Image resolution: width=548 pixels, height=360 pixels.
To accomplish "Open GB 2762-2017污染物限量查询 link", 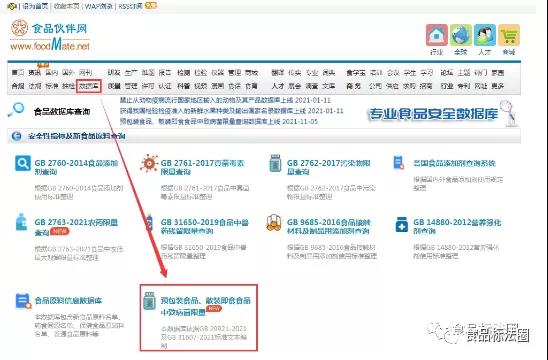I will coord(329,167).
